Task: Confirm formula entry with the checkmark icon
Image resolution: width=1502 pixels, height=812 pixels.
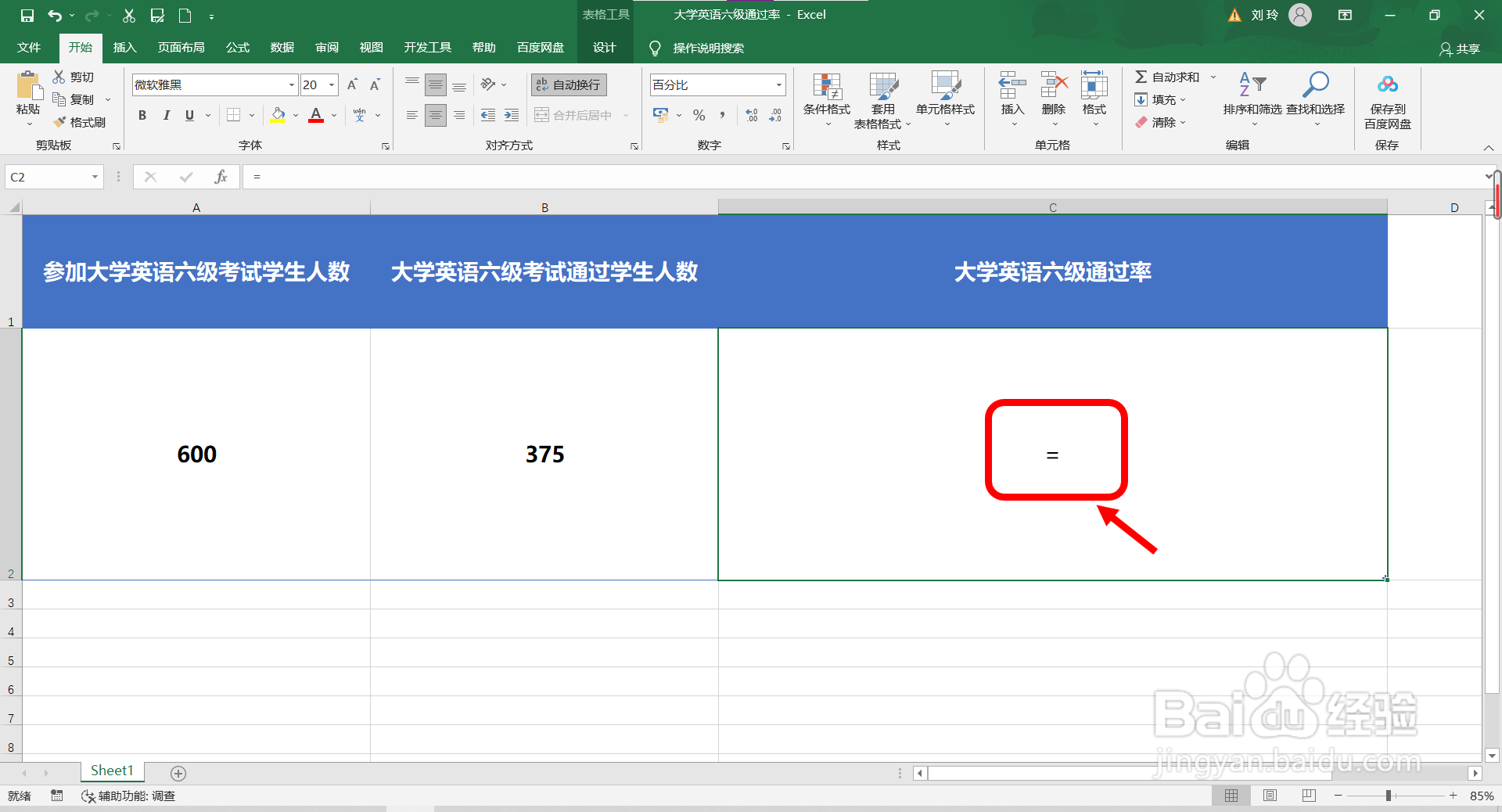Action: [x=186, y=177]
